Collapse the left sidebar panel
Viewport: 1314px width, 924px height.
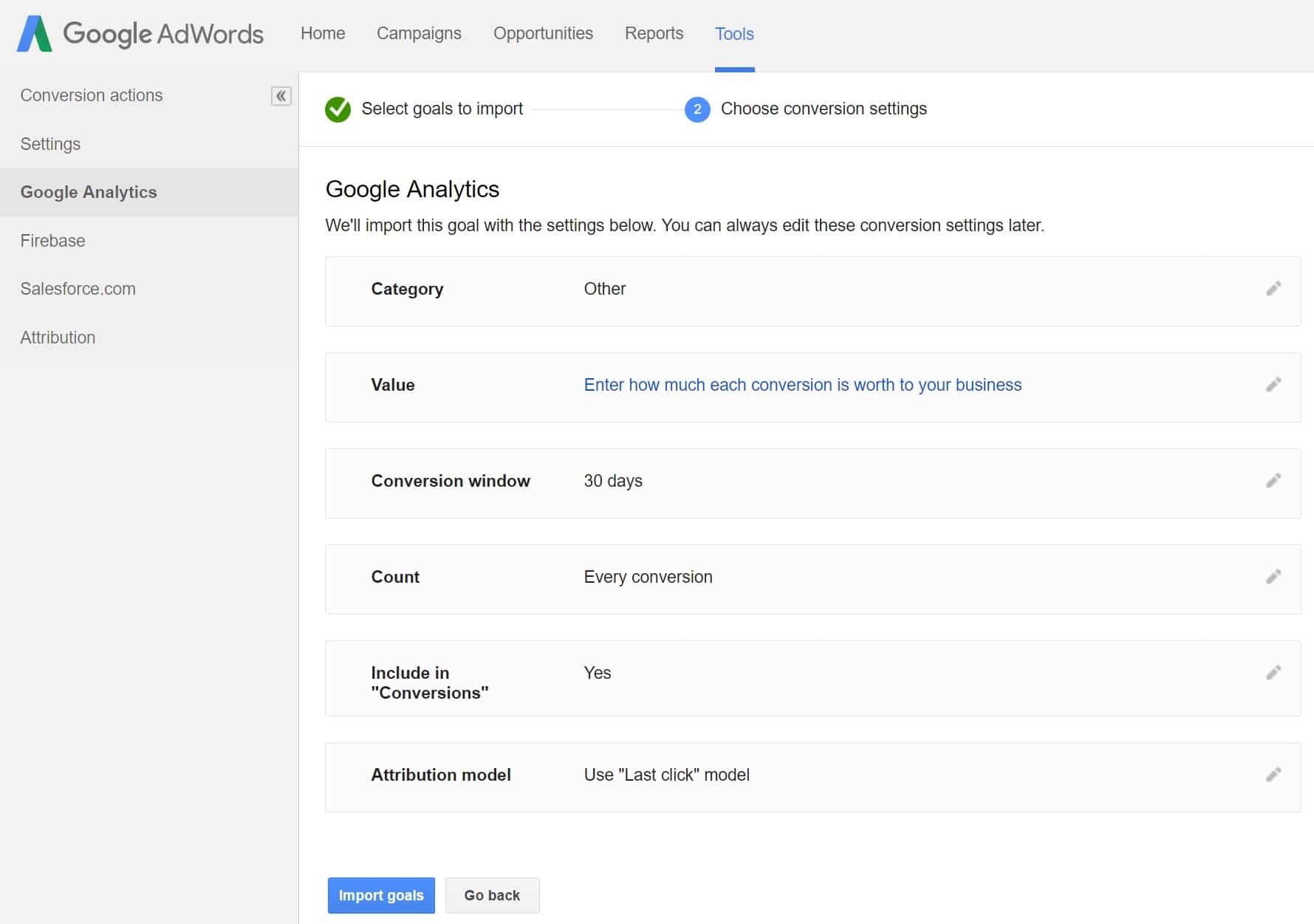[x=279, y=96]
